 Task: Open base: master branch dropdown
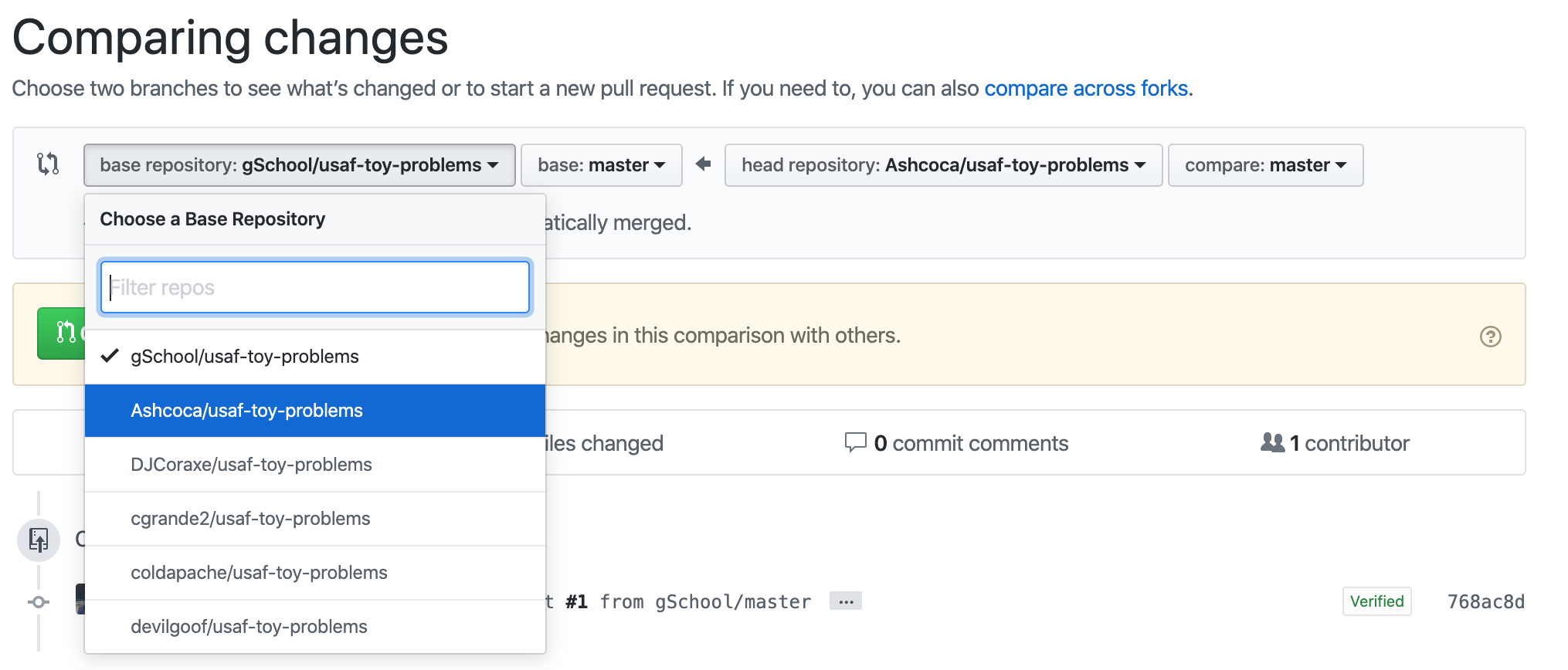coord(601,165)
